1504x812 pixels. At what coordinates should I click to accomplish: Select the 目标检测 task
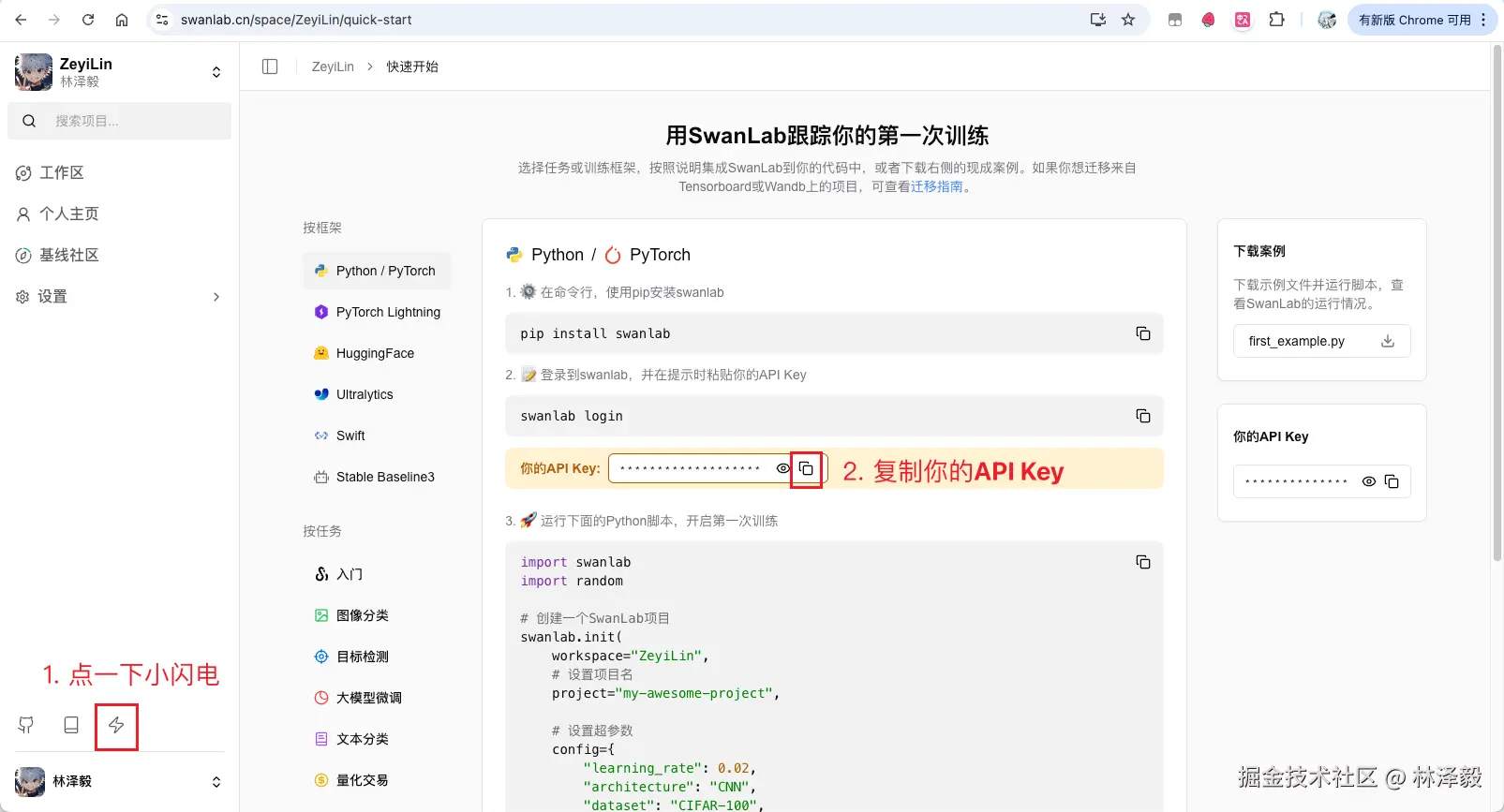(377, 657)
